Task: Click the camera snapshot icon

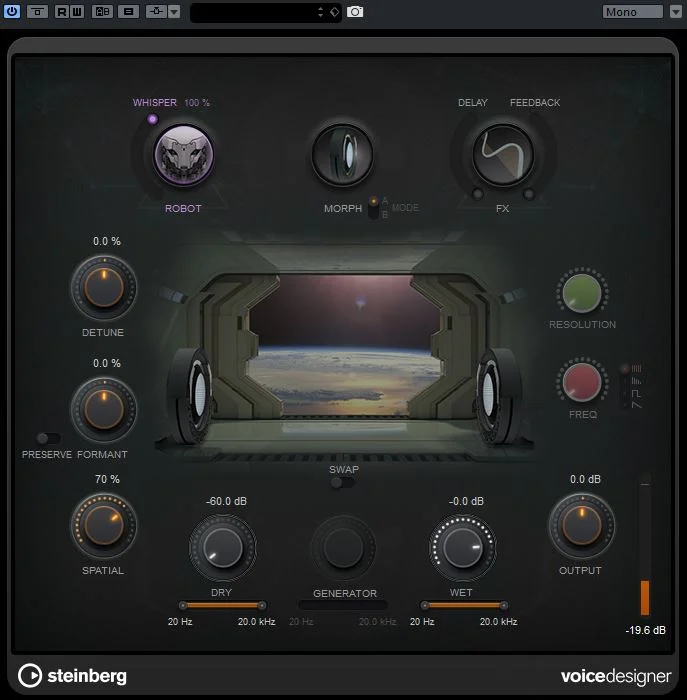Action: point(355,12)
